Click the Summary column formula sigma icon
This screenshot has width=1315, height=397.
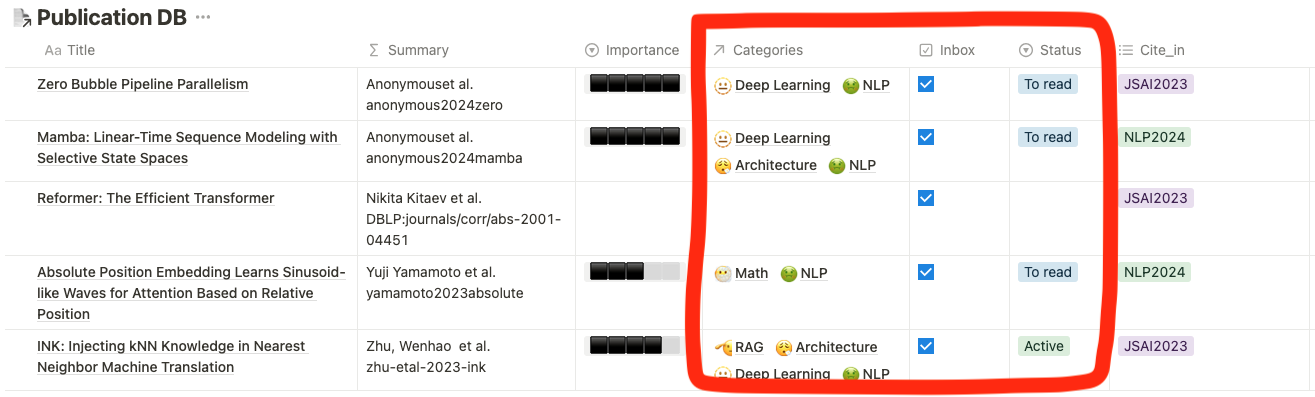374,50
